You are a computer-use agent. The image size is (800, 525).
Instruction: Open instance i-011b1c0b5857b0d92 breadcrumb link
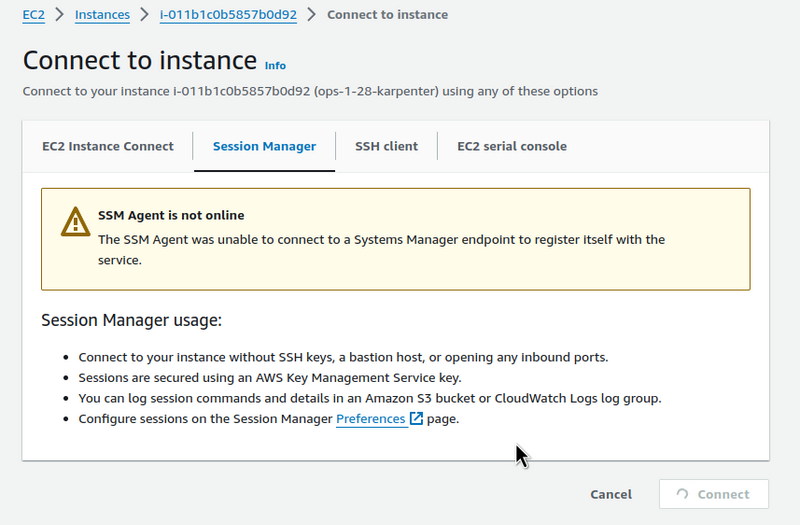(228, 15)
